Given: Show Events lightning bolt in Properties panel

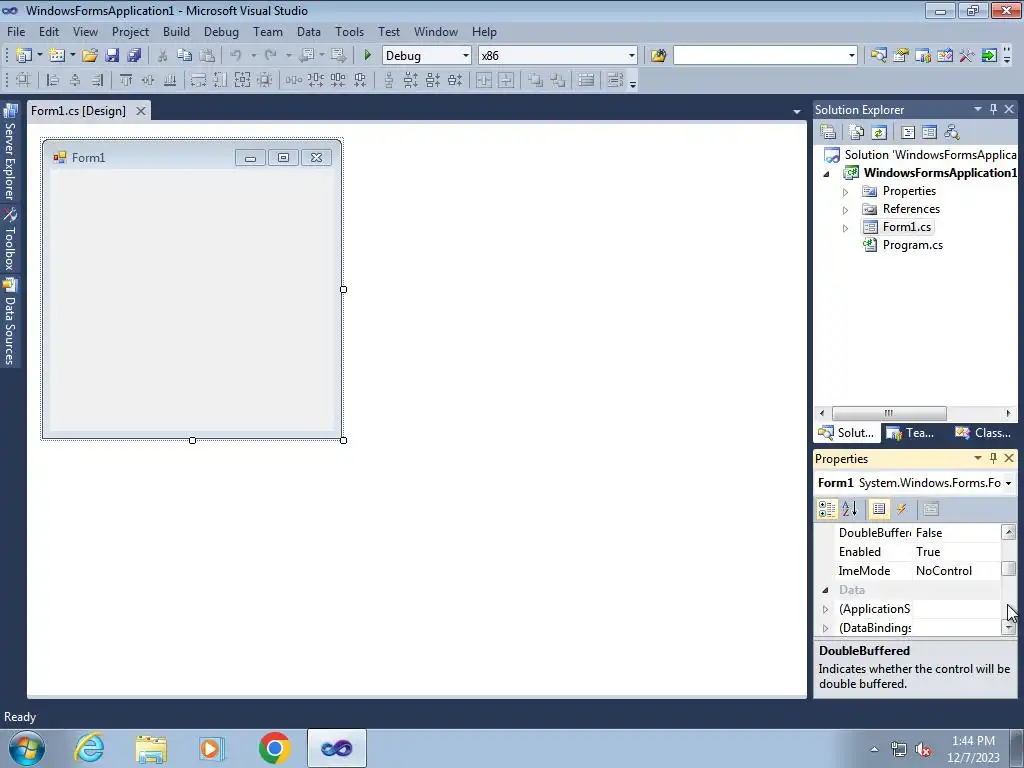Looking at the screenshot, I should pos(901,509).
